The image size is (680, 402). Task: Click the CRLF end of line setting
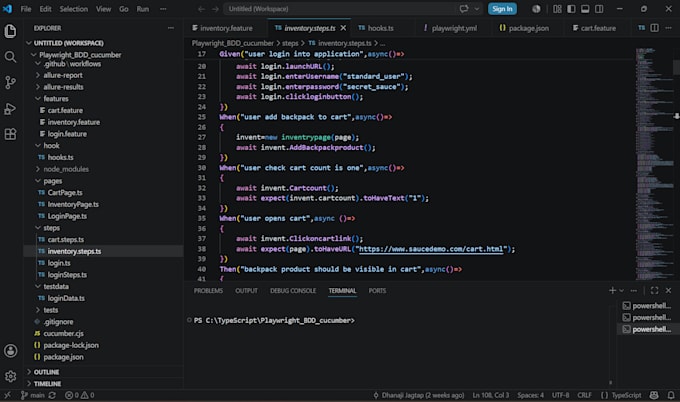click(584, 395)
